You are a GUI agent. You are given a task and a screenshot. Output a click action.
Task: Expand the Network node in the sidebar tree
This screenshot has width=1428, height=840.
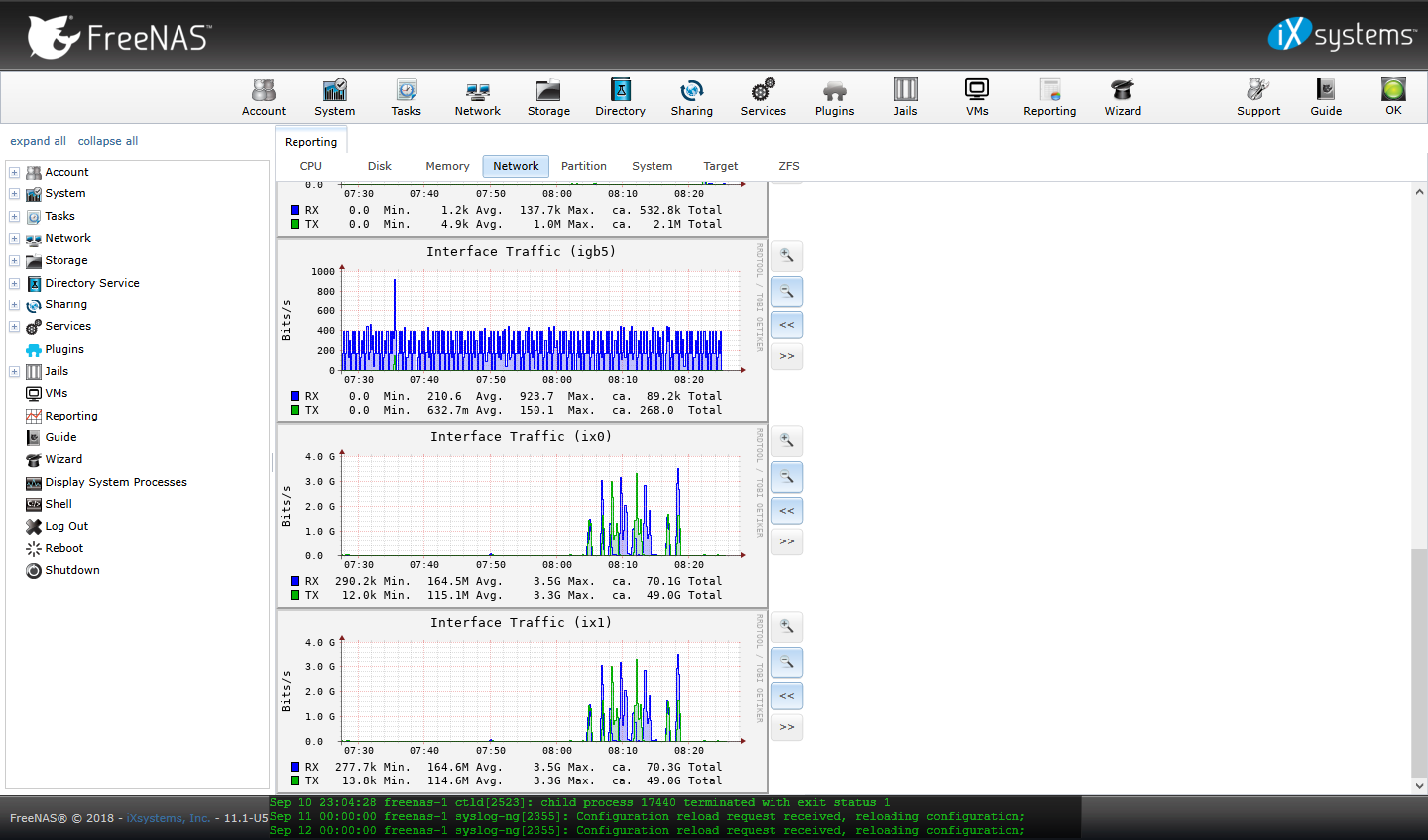point(15,238)
